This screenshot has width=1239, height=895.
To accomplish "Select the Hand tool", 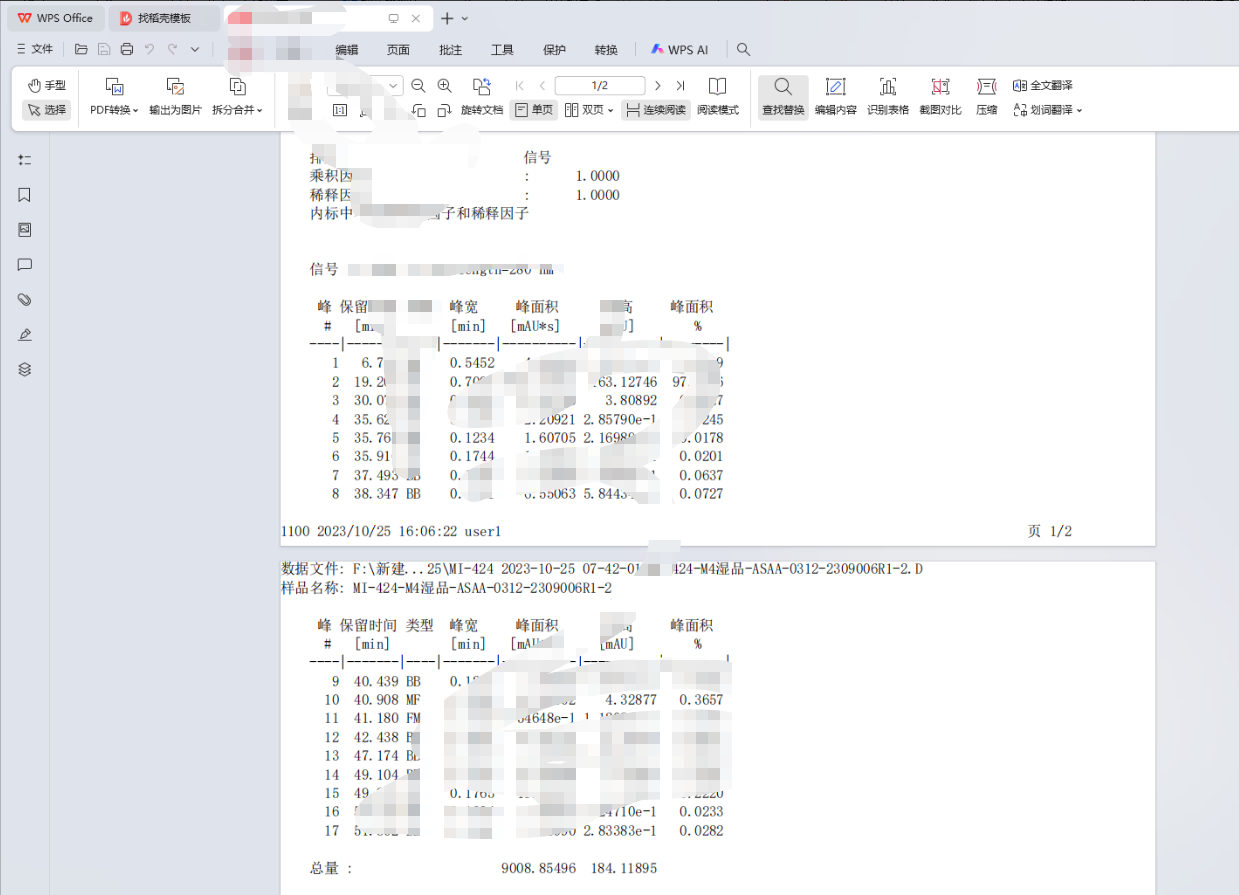I will (x=47, y=86).
